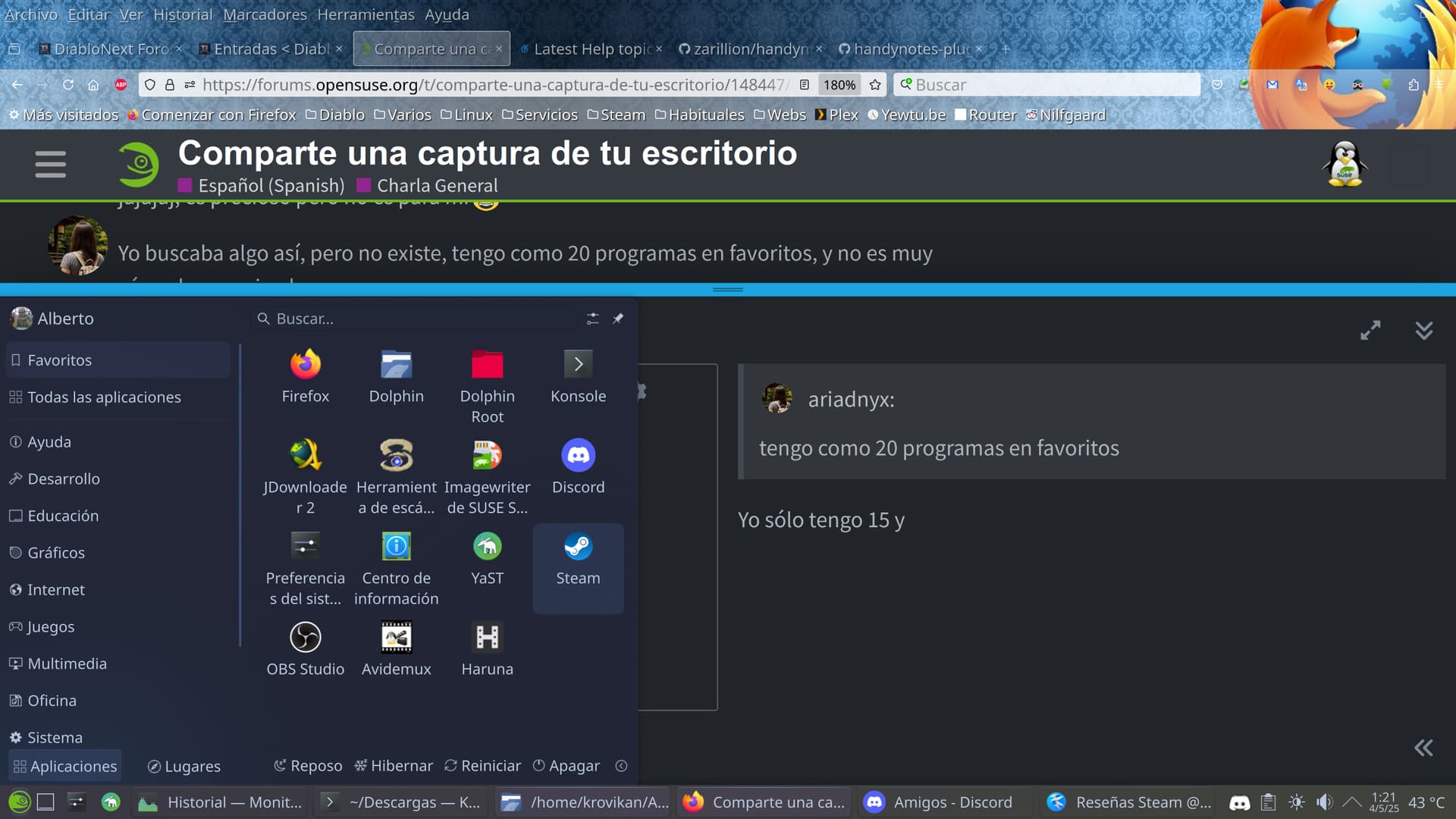Show hidden system tray icons arrow
Viewport: 1456px width, 819px height.
1351,802
